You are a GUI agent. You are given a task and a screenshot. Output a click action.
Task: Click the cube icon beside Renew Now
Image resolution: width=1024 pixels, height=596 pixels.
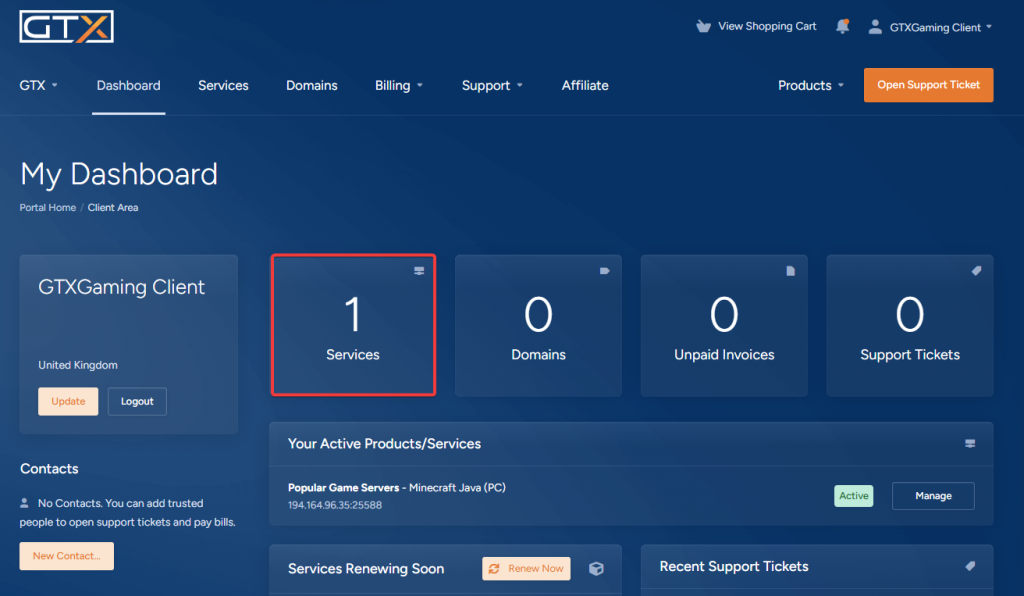coord(596,569)
